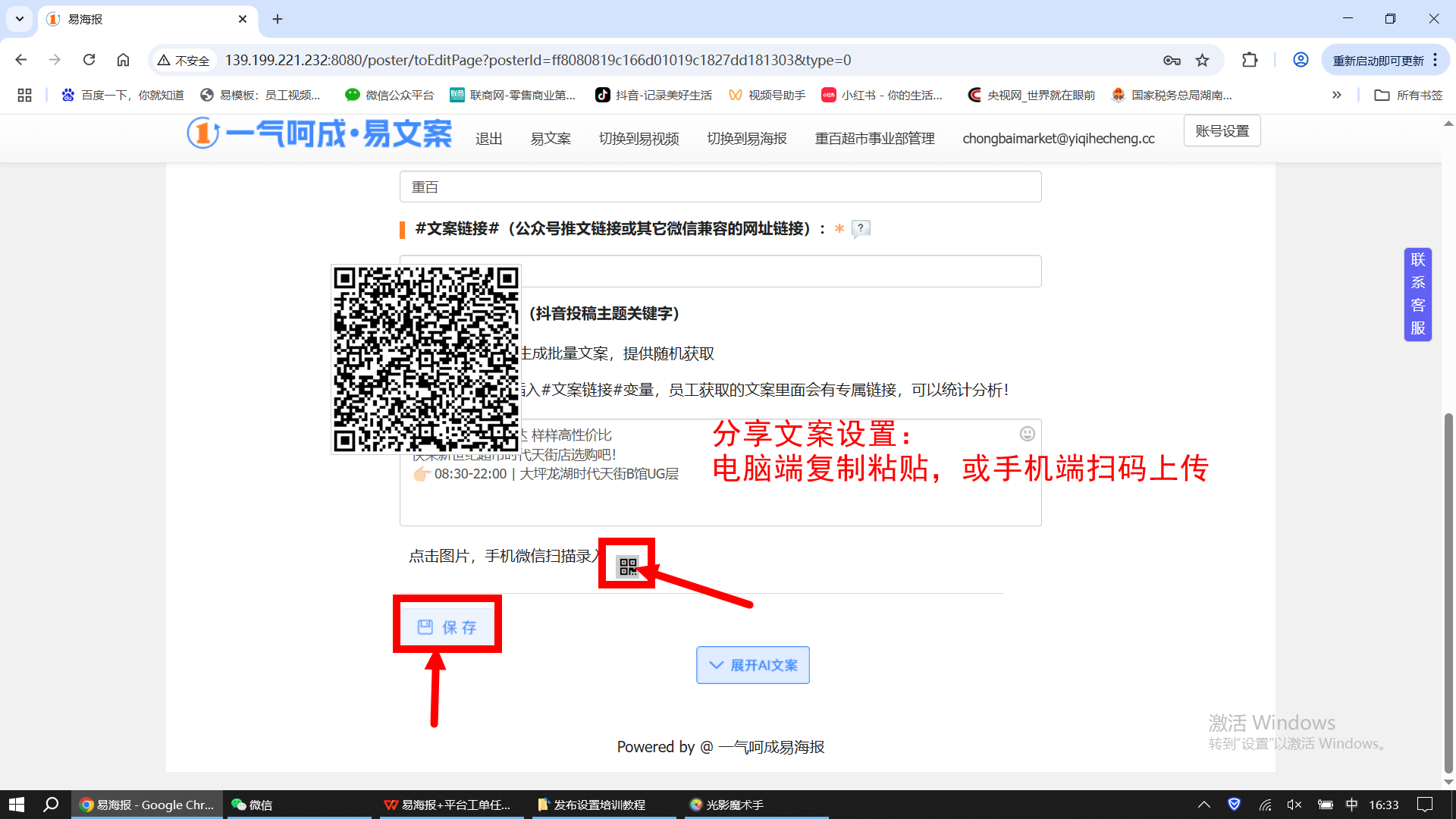
Task: Bookmark this page with star icon
Action: (1203, 60)
